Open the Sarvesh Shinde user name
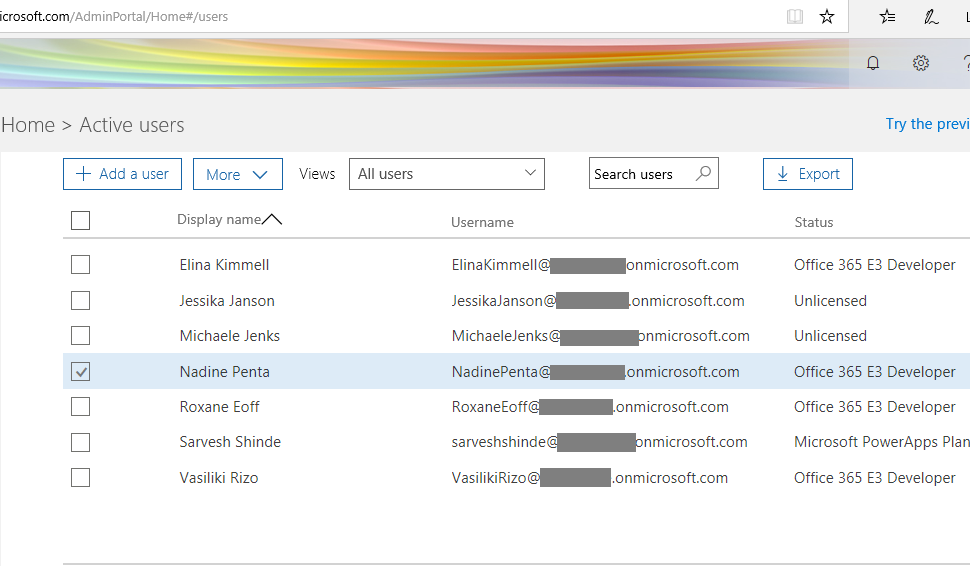This screenshot has height=566, width=970. (230, 442)
